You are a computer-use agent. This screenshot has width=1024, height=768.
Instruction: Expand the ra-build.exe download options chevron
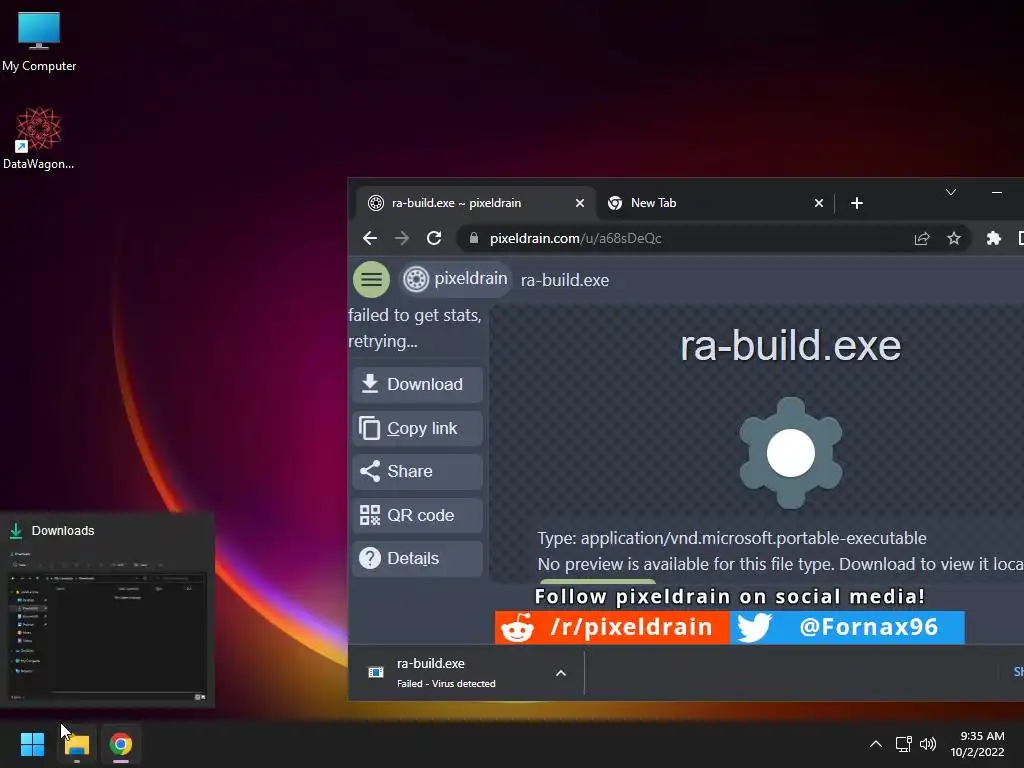[x=560, y=673]
